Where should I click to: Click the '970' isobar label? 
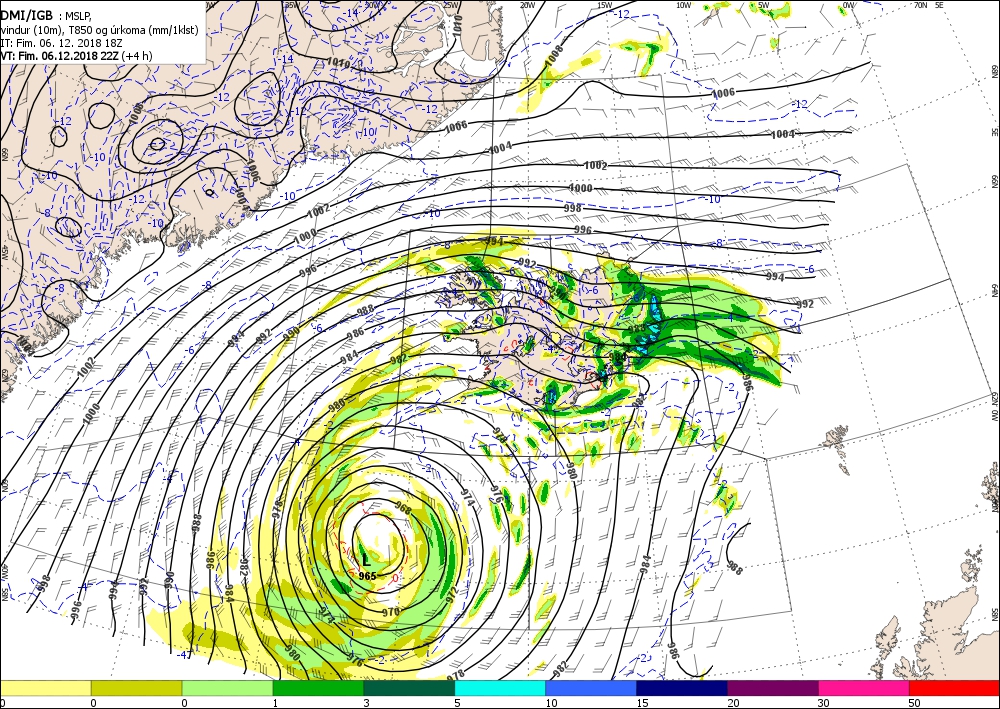pos(390,612)
